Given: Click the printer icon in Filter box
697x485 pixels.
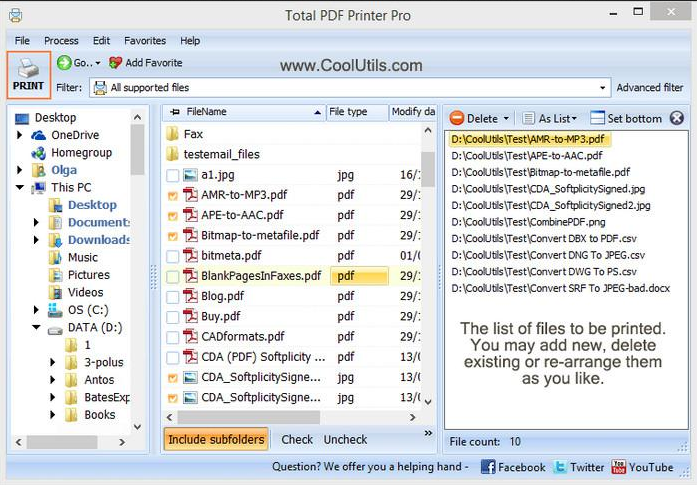Looking at the screenshot, I should 100,88.
